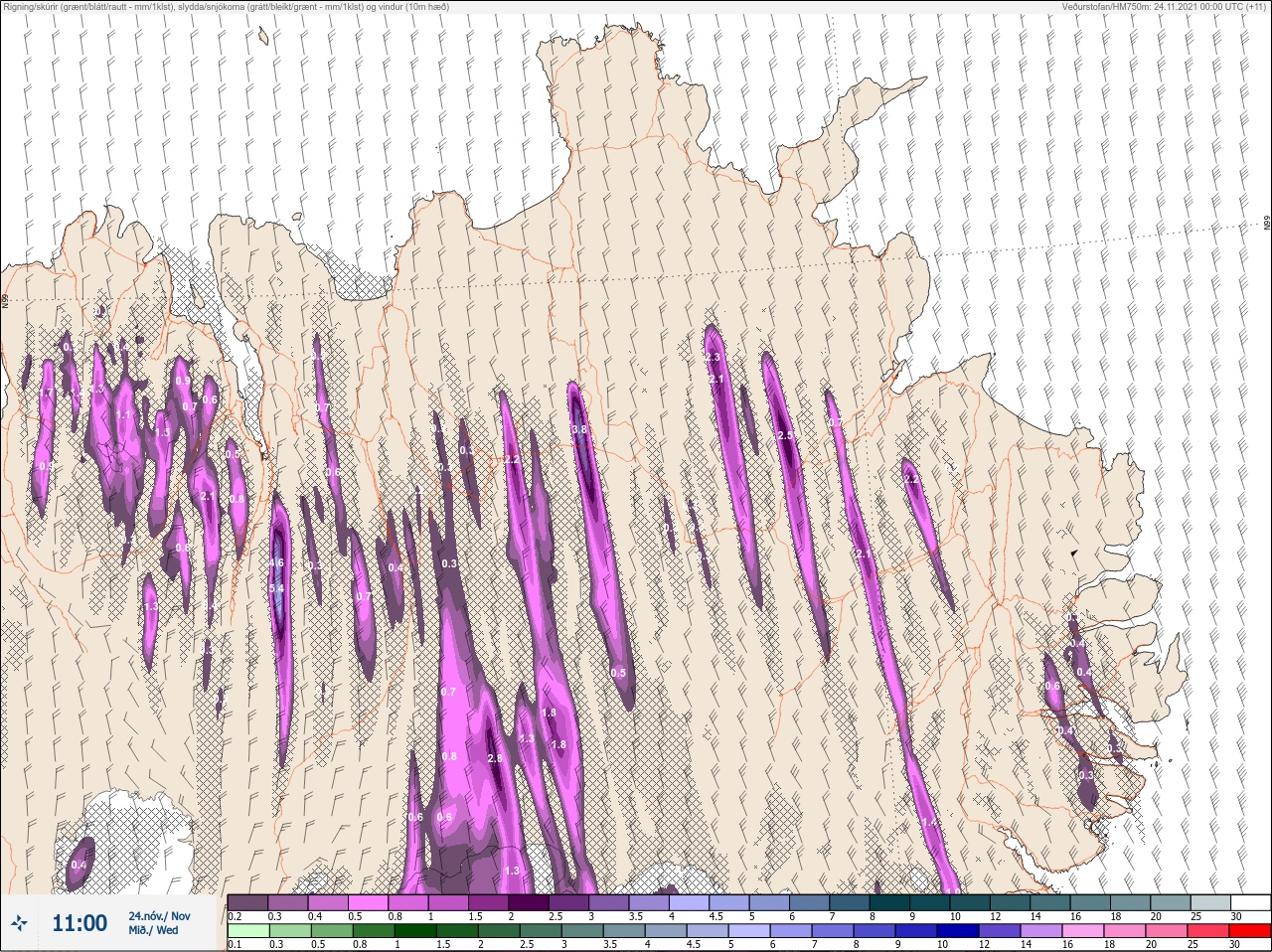This screenshot has width=1272, height=952.
Task: Click the 3.8 precipitation value on the map
Action: [580, 429]
